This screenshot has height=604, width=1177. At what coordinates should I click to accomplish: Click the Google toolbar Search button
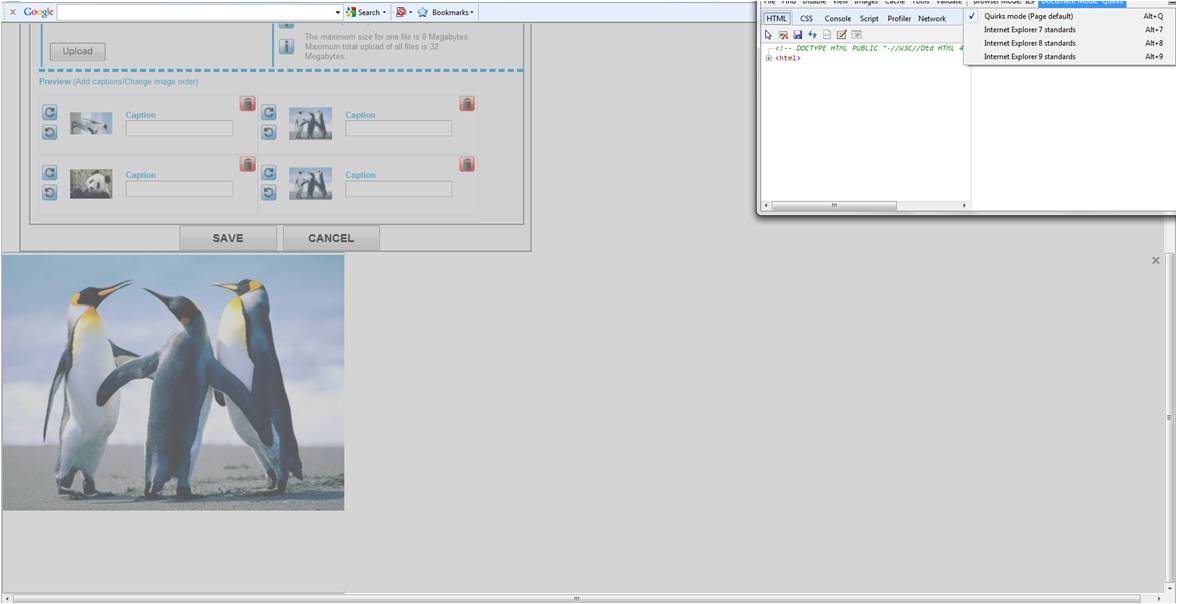pos(363,12)
